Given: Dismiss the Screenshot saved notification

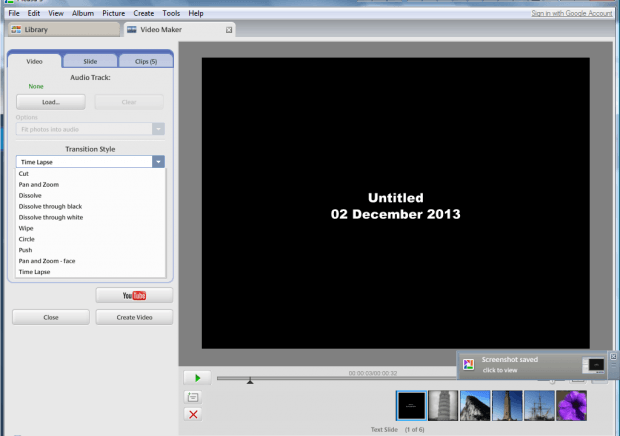Looking at the screenshot, I should tap(613, 357).
